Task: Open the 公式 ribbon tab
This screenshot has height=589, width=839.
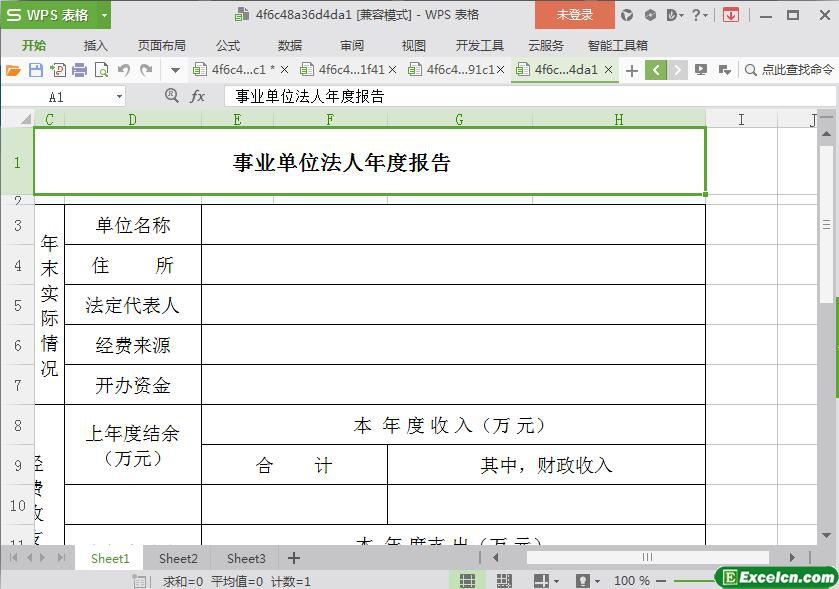Action: point(228,45)
